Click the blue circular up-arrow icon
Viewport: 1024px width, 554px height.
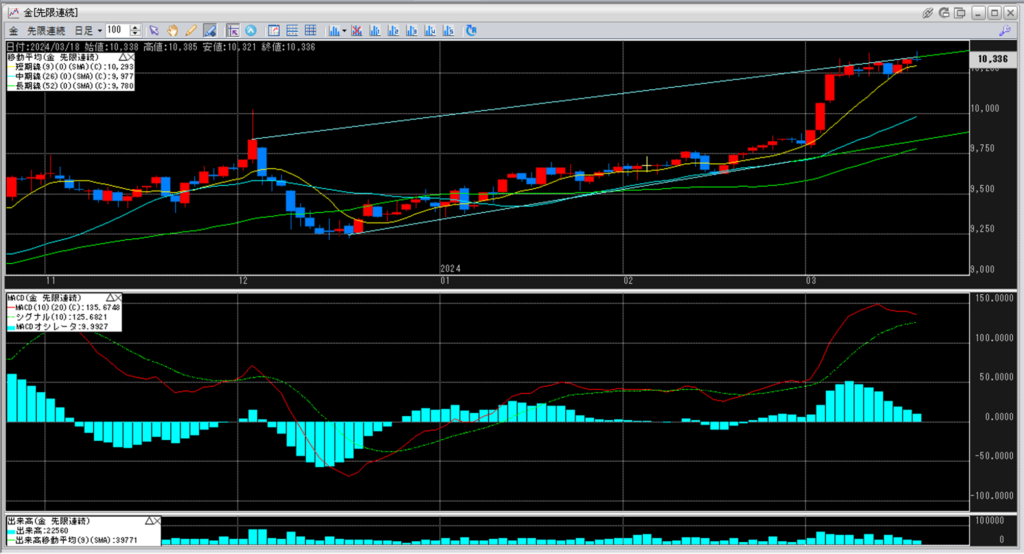click(249, 30)
